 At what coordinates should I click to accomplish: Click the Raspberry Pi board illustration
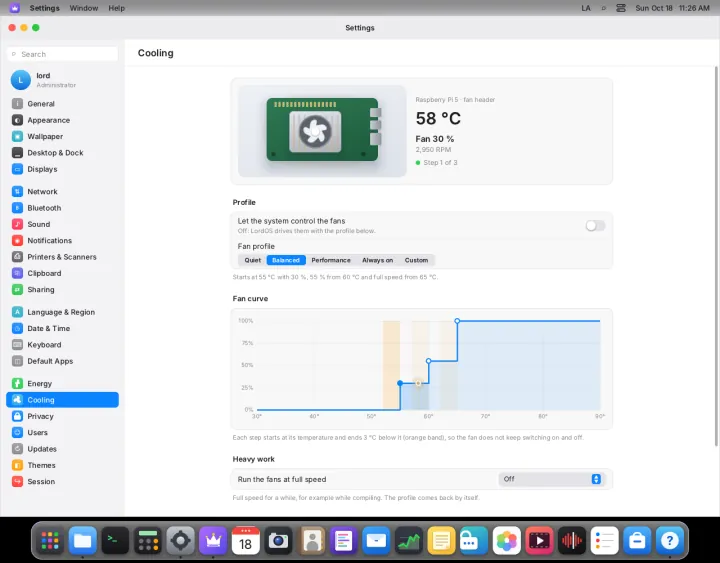click(322, 131)
